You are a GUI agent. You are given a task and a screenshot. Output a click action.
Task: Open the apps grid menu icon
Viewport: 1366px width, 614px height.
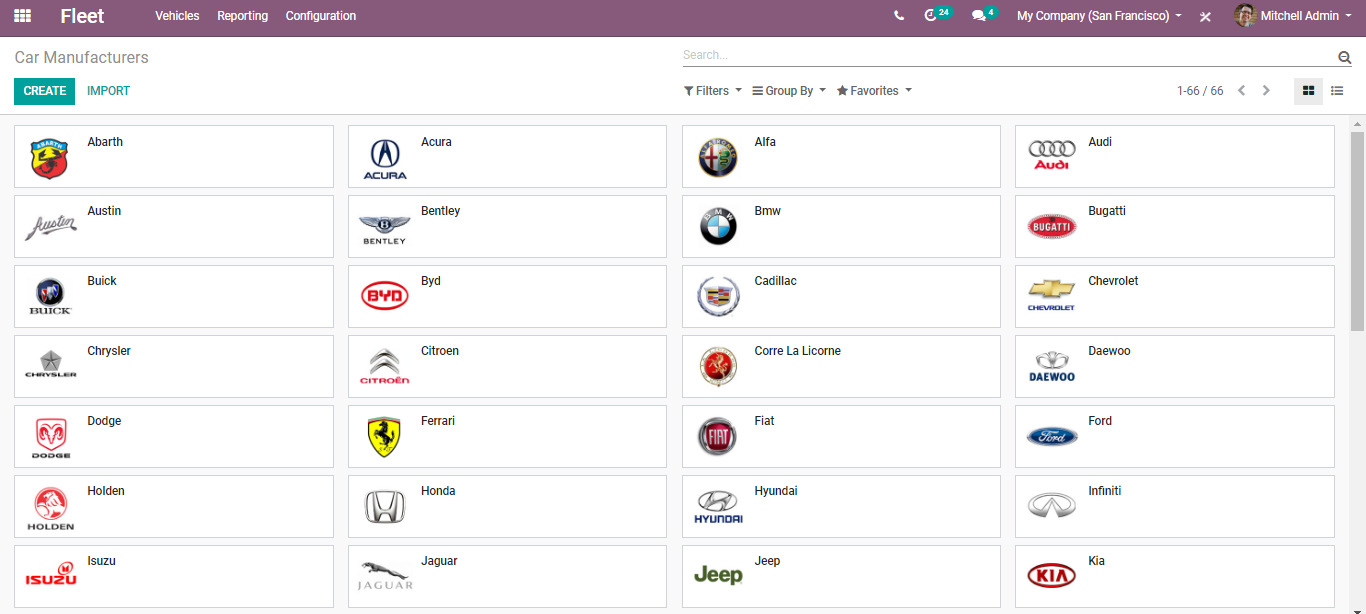(22, 16)
